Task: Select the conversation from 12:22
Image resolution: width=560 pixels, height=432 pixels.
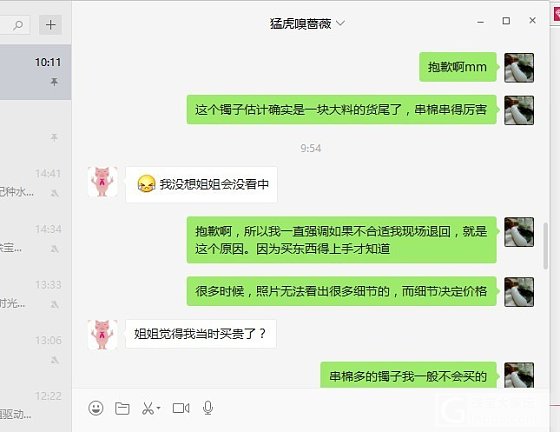Action: point(35,406)
